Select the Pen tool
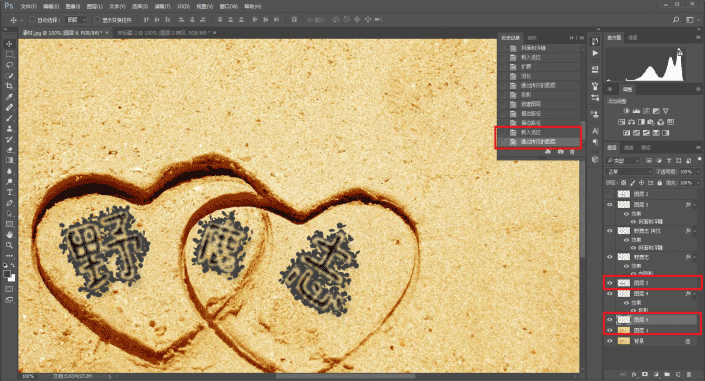Viewport: 705px width, 381px height. point(9,203)
